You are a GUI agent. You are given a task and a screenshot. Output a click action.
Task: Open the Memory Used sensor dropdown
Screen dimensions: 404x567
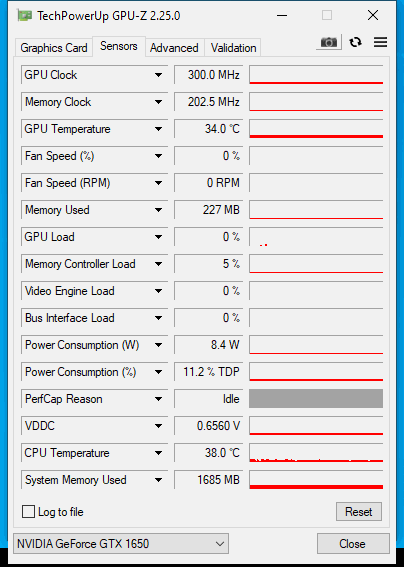(x=158, y=210)
